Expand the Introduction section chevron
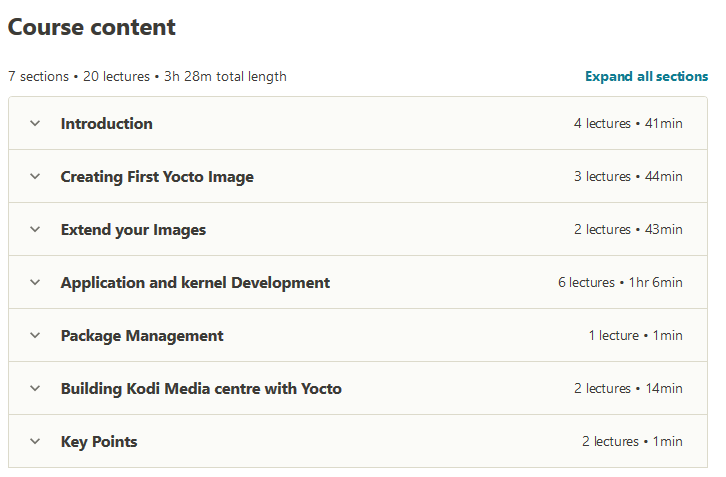The width and height of the screenshot is (726, 477). tap(35, 123)
